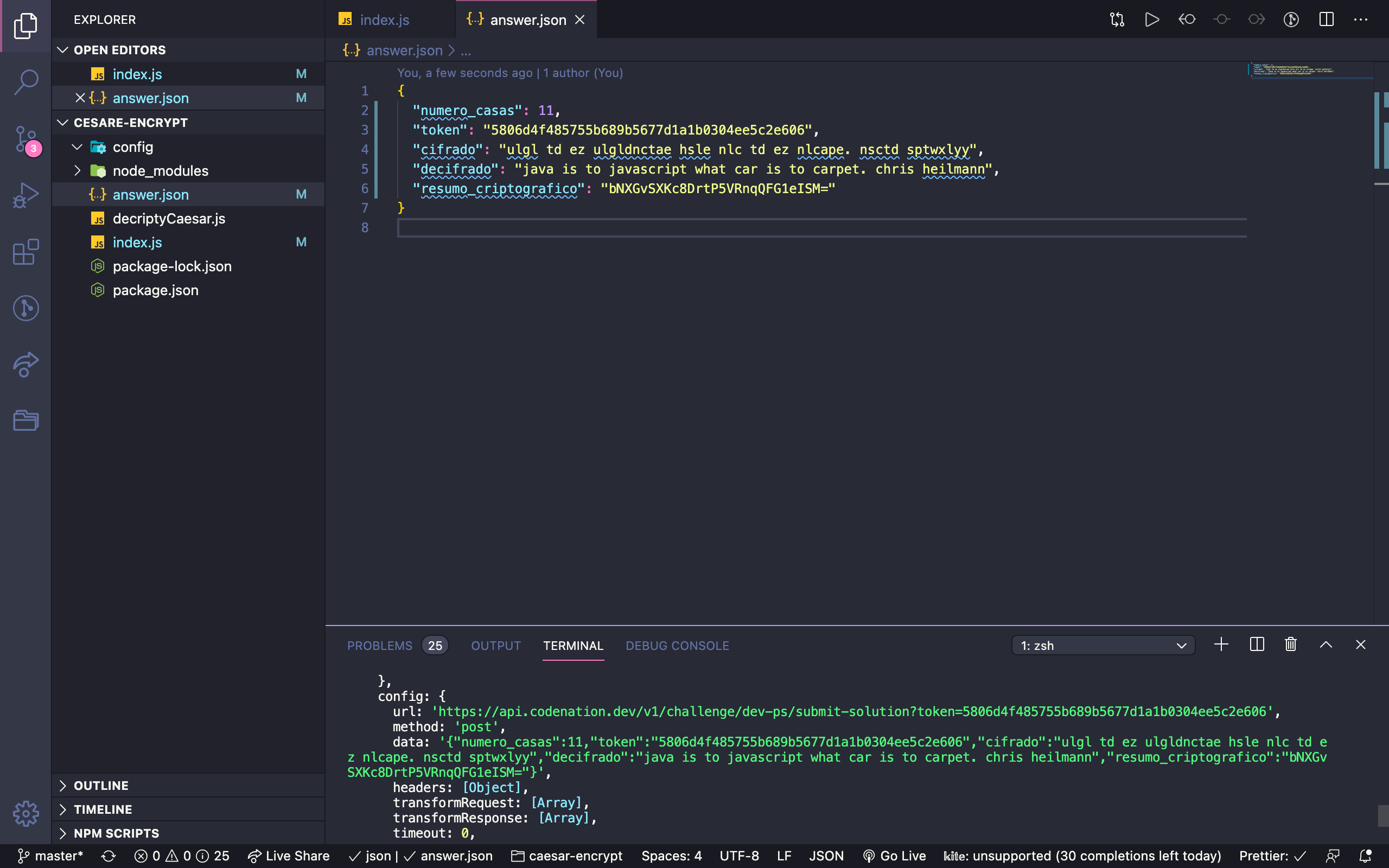Kill the active terminal with the trash icon
Screen dimensions: 1389x868
click(x=1290, y=644)
